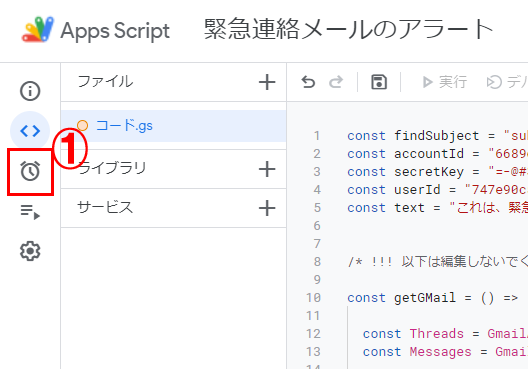The width and height of the screenshot is (528, 369).
Task: Click the ファイル section header
Action: tap(105, 81)
